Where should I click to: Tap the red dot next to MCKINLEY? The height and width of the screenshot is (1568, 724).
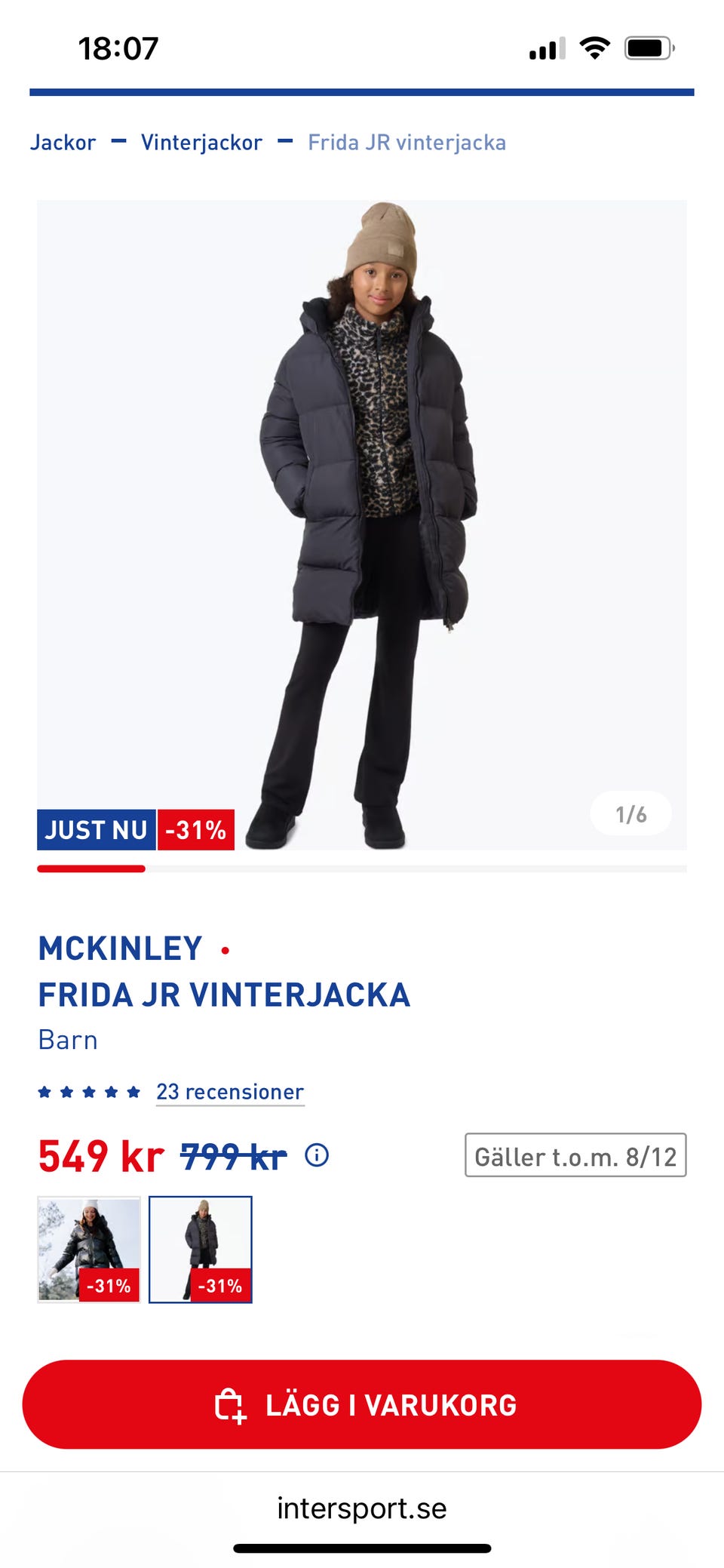(x=225, y=951)
